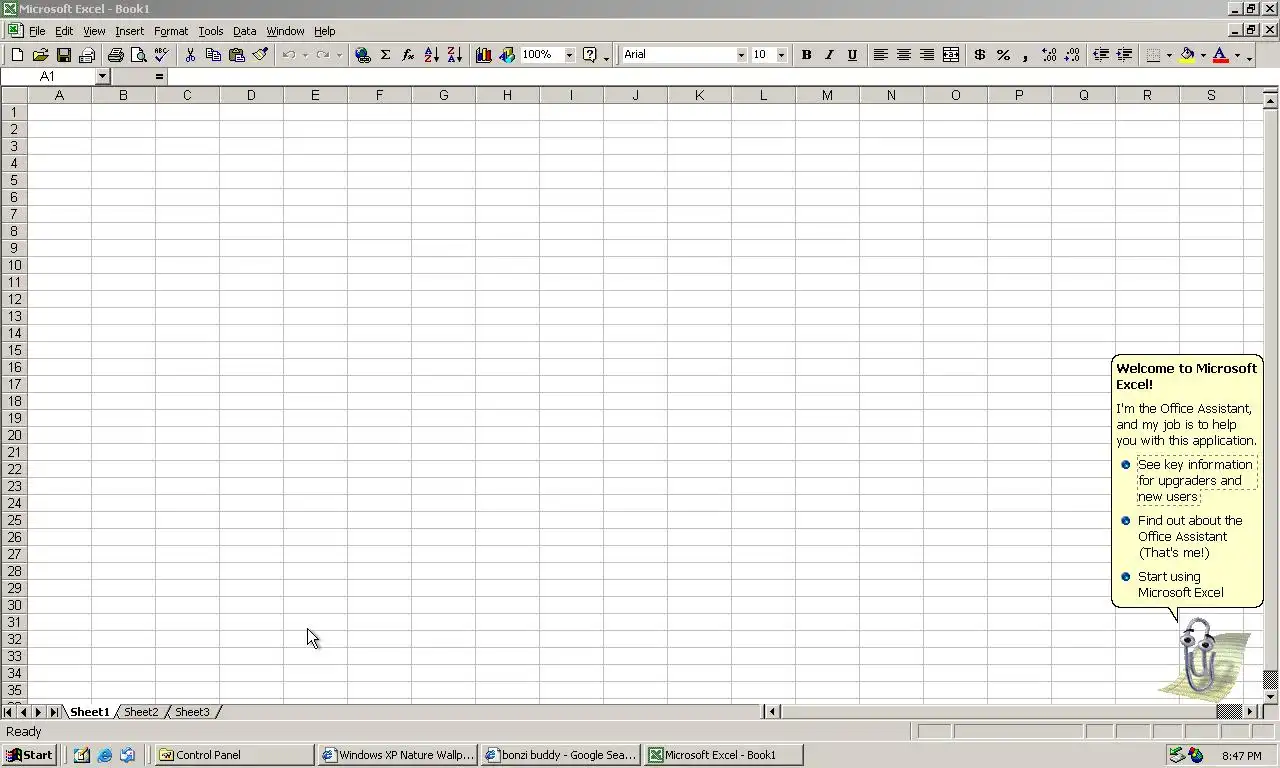1280x768 pixels.
Task: Click the Paste clipboard icon
Action: tap(237, 55)
